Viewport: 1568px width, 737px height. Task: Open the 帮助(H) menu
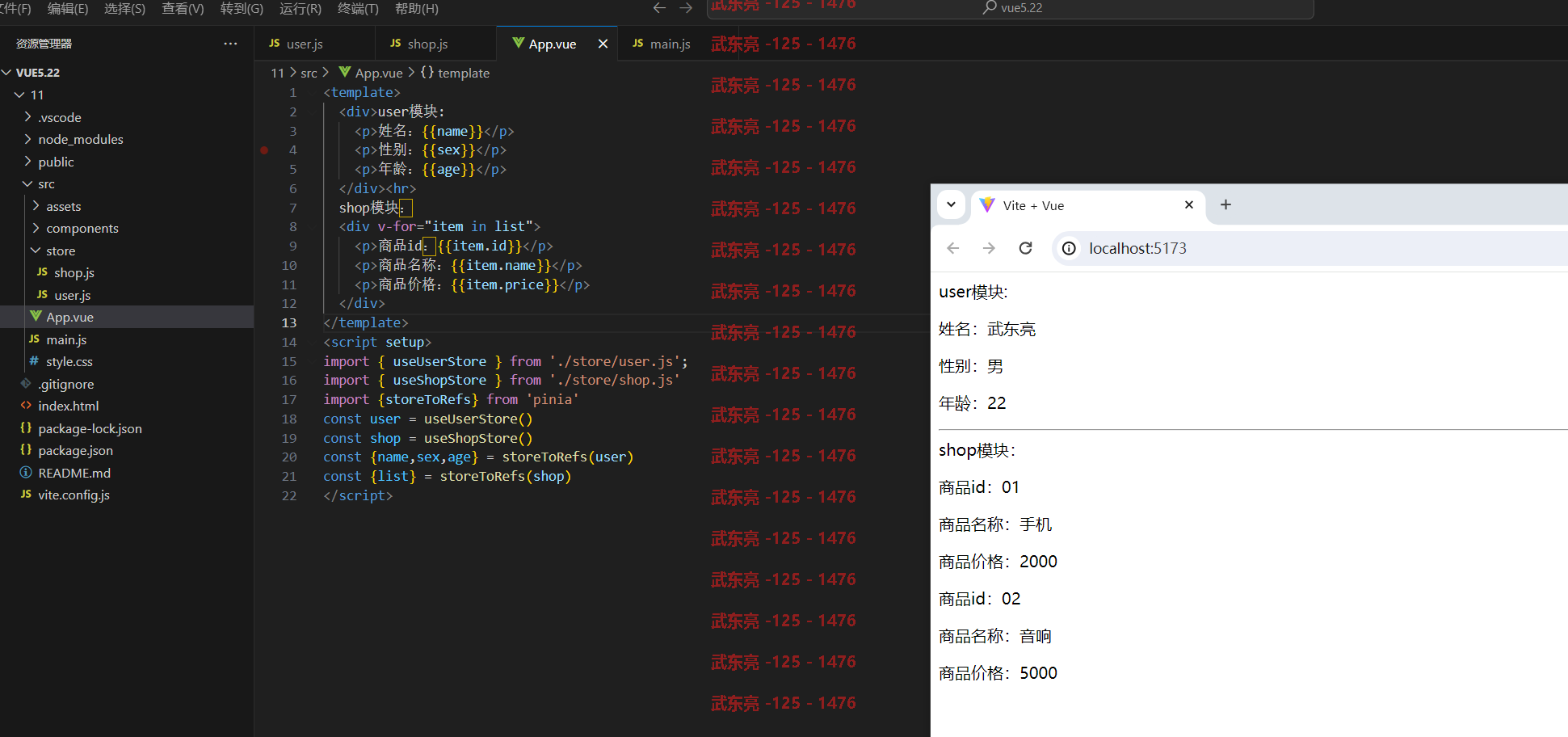417,8
